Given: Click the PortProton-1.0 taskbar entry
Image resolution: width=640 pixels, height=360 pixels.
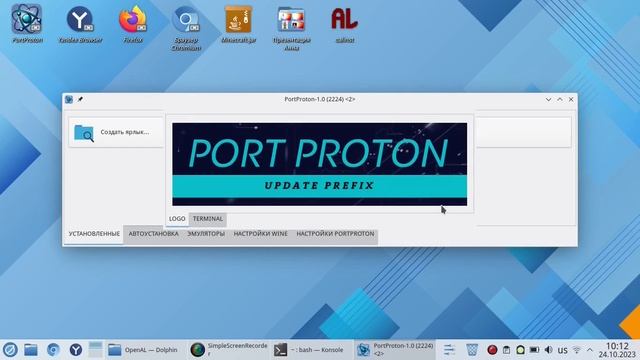Looking at the screenshot, I should click(x=394, y=350).
